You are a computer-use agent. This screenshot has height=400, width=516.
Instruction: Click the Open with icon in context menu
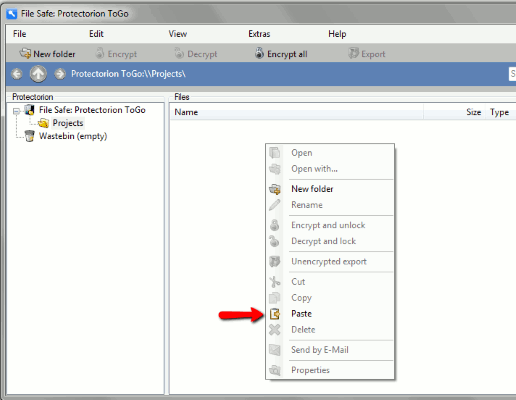275,169
